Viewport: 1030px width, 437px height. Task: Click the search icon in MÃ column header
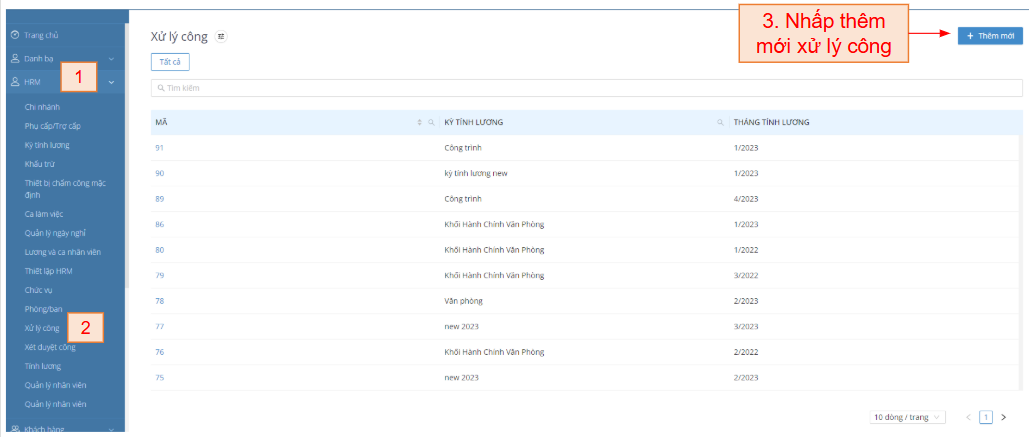(431, 122)
